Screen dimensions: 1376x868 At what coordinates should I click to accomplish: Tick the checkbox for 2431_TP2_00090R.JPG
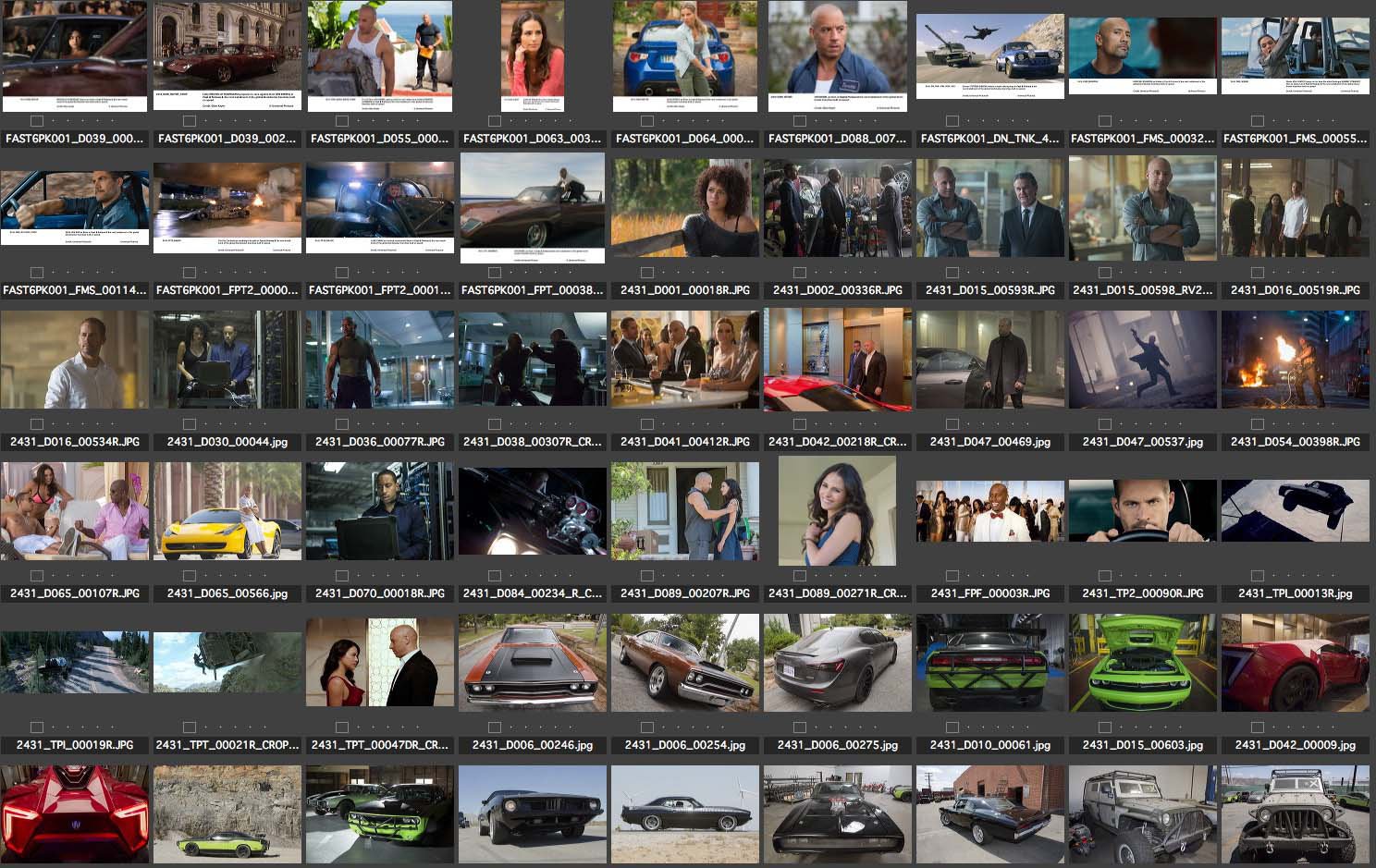click(1105, 576)
